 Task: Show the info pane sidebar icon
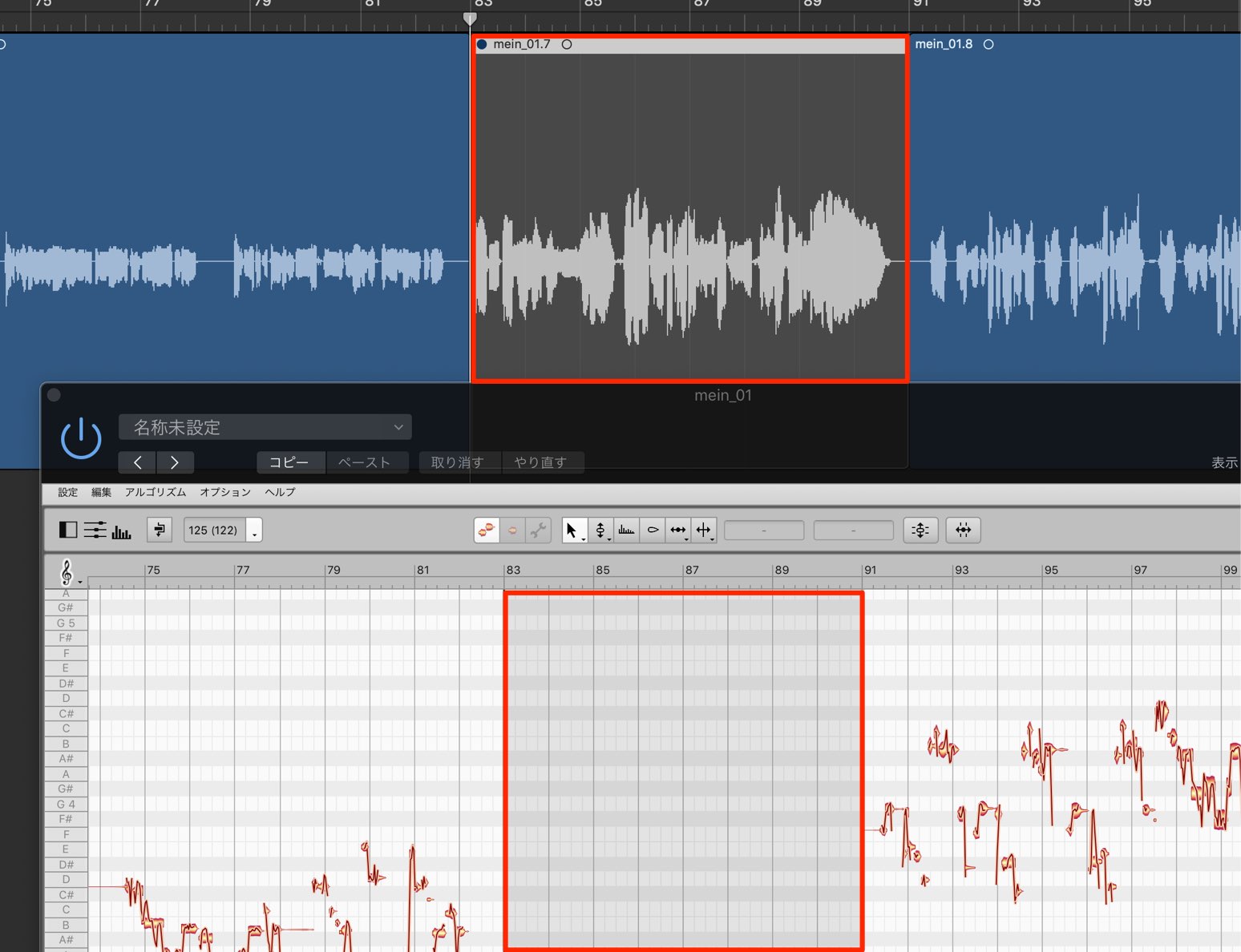[68, 530]
